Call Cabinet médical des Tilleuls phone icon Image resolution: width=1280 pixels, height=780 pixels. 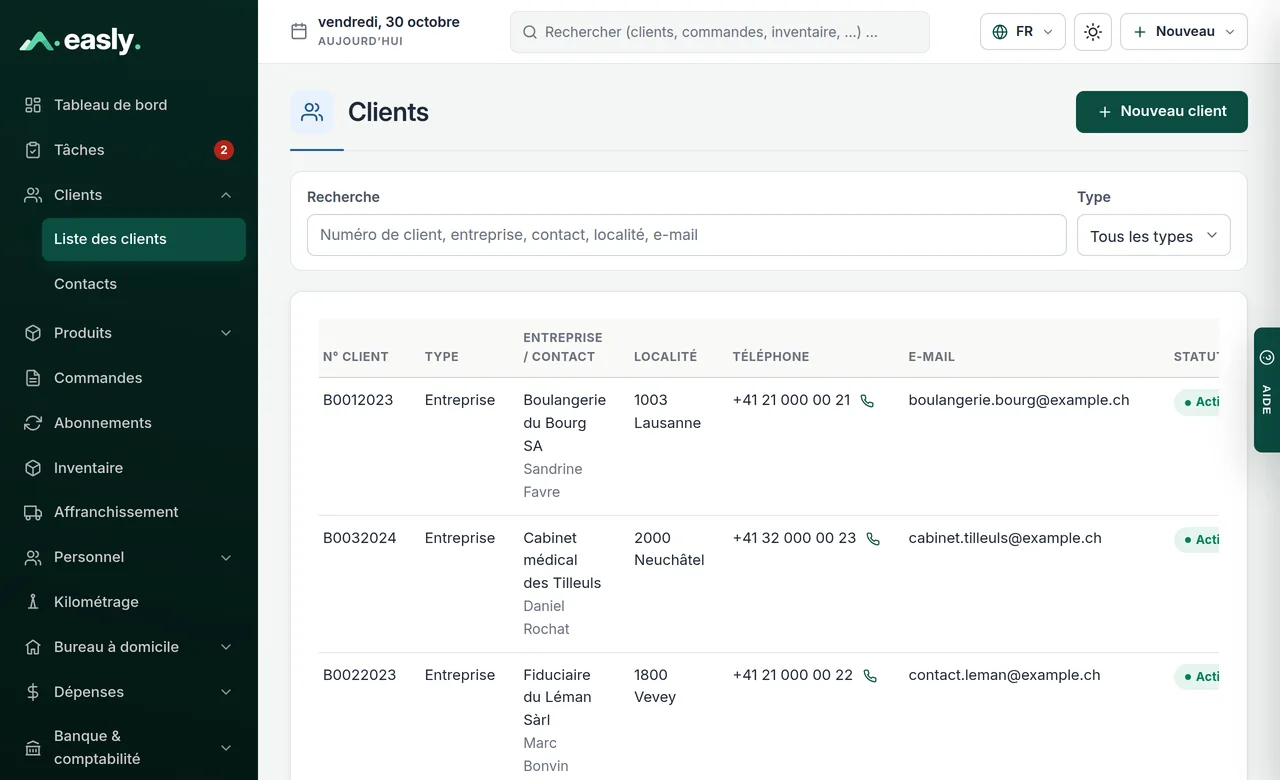click(873, 539)
